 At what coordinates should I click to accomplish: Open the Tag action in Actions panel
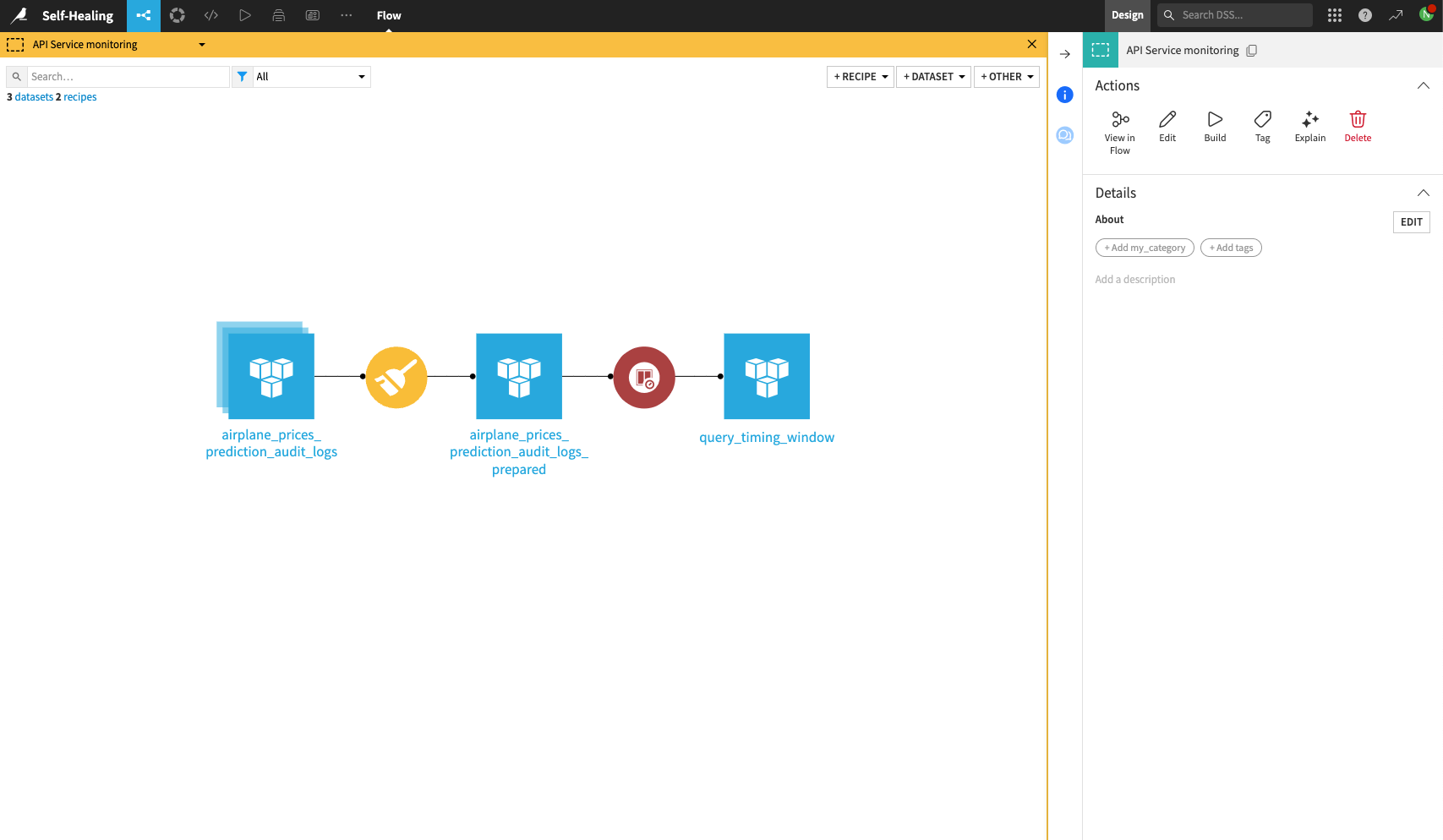pos(1262,127)
